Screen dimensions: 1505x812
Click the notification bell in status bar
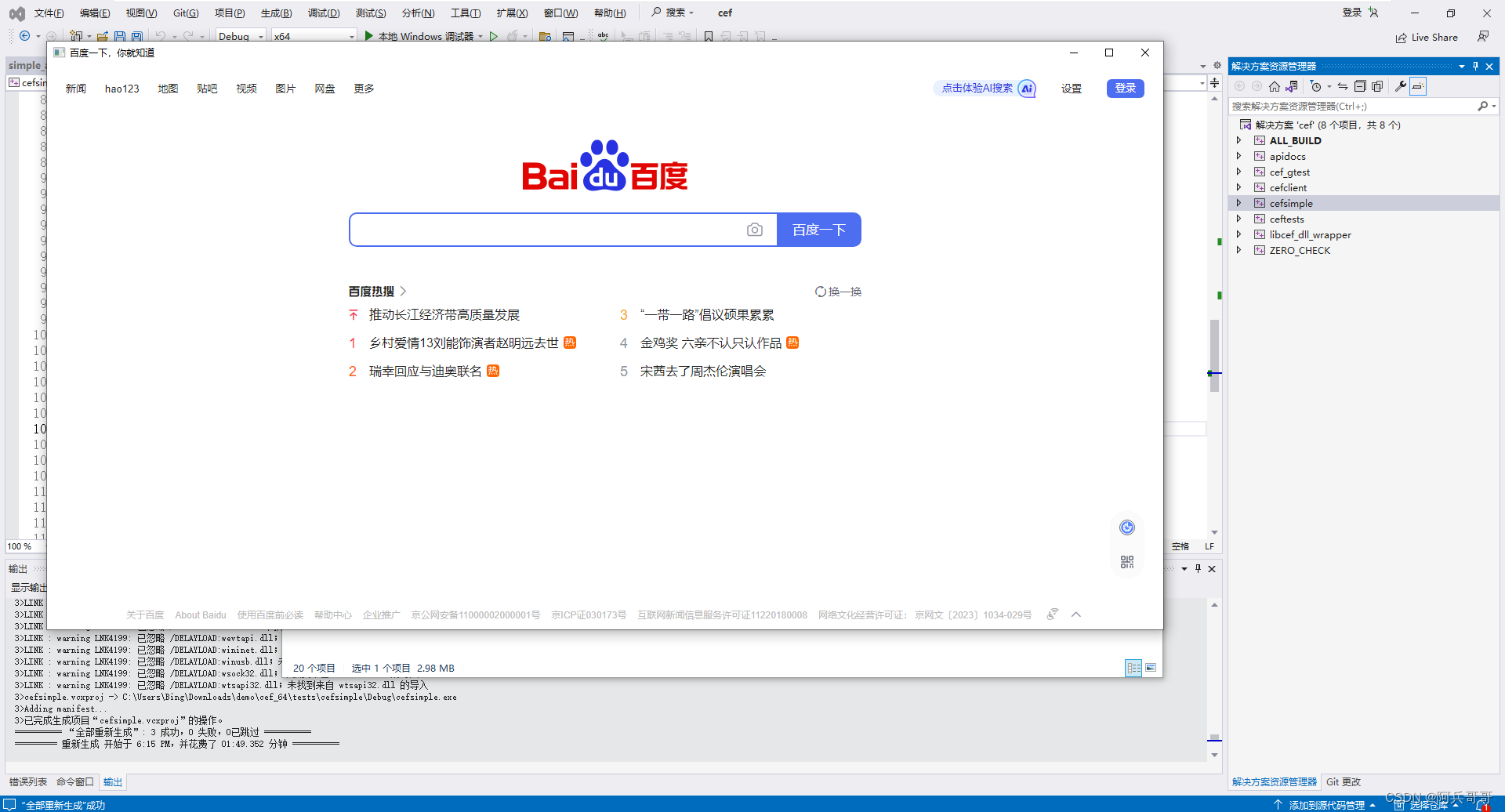pos(1483,805)
